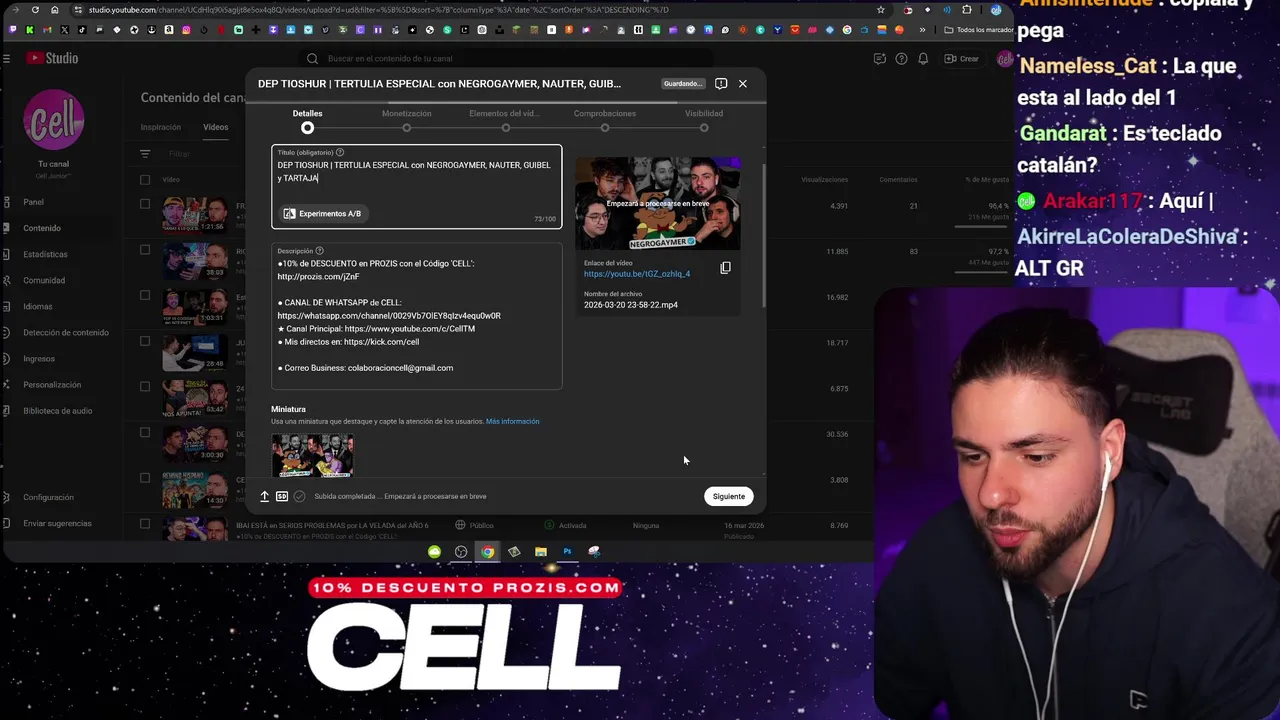
Task: Tick the checkbox for the 28:48 video
Action: point(145,341)
